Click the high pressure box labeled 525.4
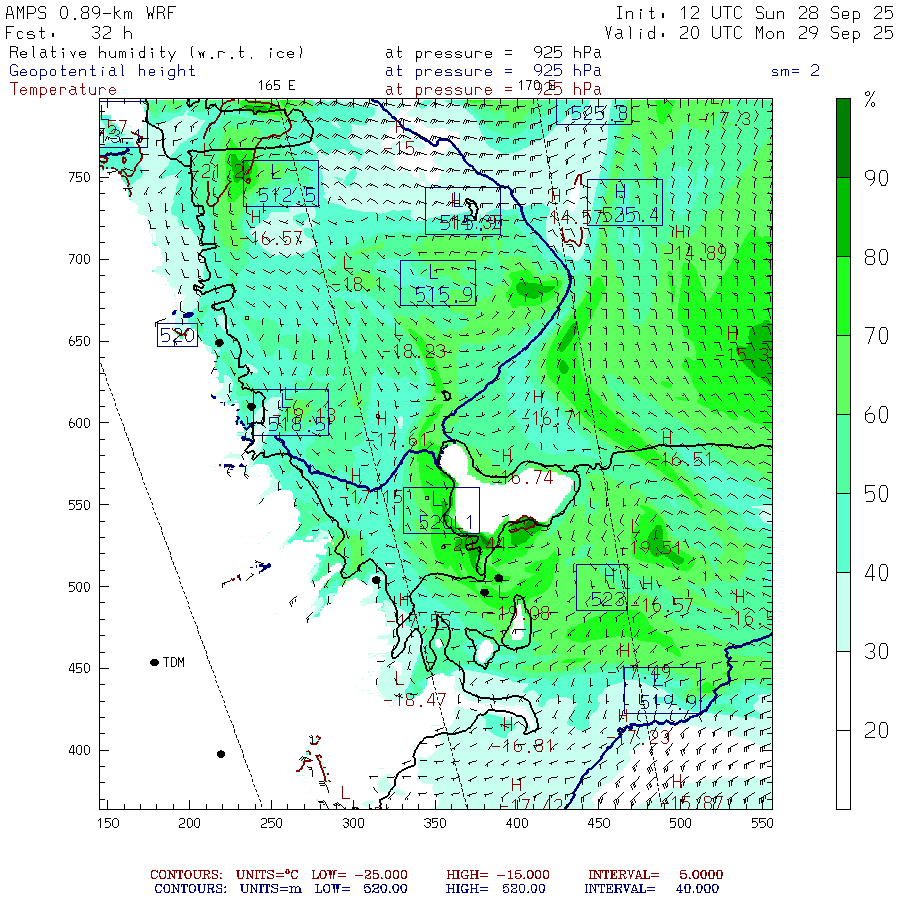The width and height of the screenshot is (900, 900). 624,202
